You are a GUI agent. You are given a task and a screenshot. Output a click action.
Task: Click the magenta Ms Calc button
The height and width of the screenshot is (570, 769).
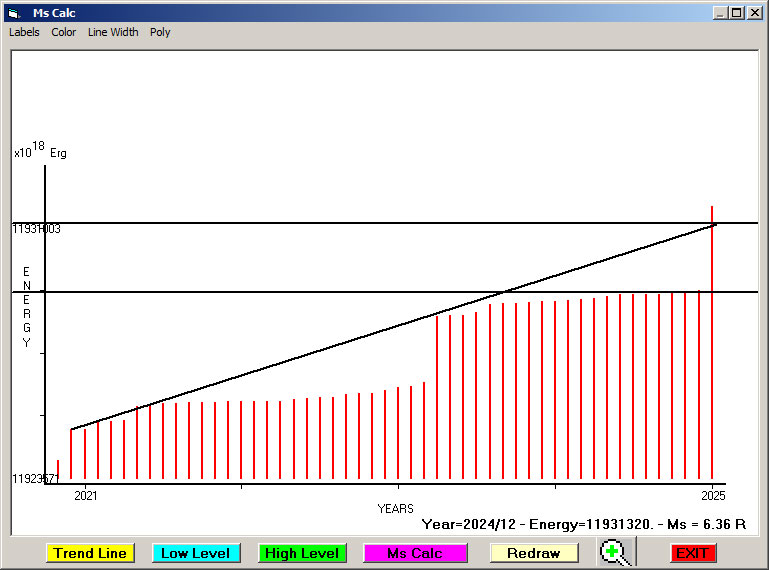point(415,553)
